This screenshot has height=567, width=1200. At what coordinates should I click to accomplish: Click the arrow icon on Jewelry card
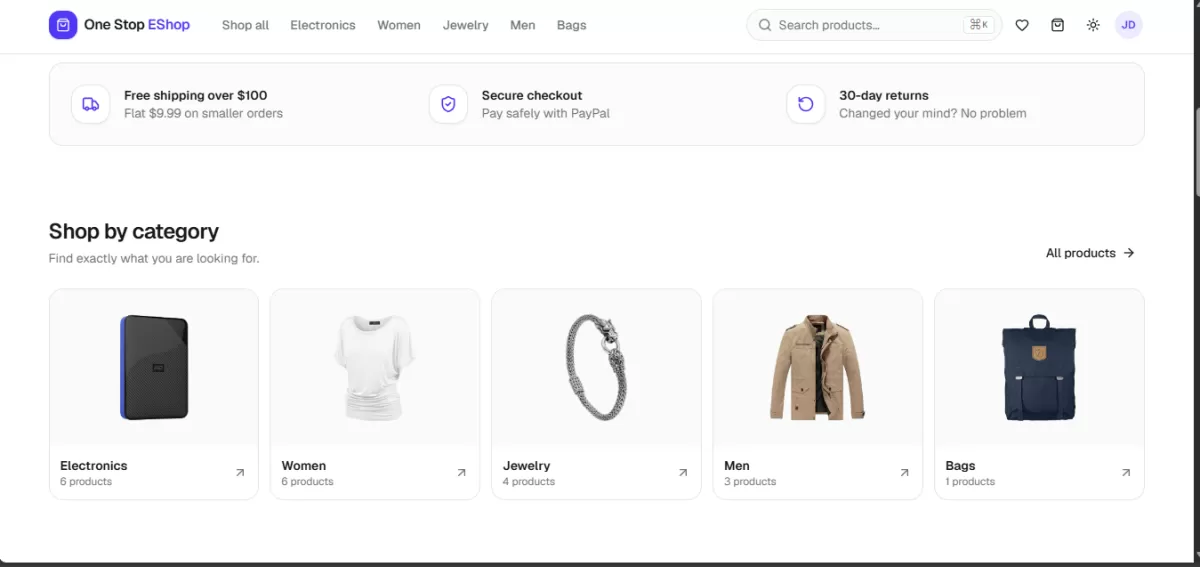point(683,473)
